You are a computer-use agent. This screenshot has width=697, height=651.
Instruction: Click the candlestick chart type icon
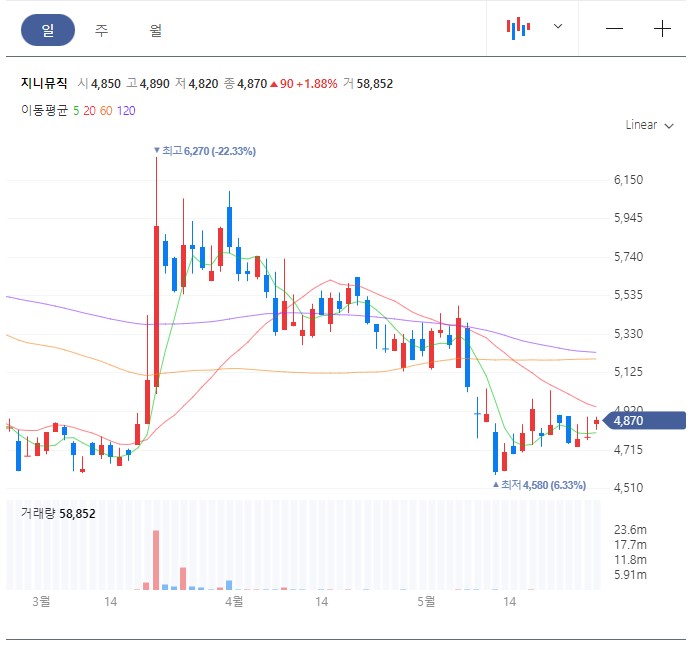coord(518,28)
